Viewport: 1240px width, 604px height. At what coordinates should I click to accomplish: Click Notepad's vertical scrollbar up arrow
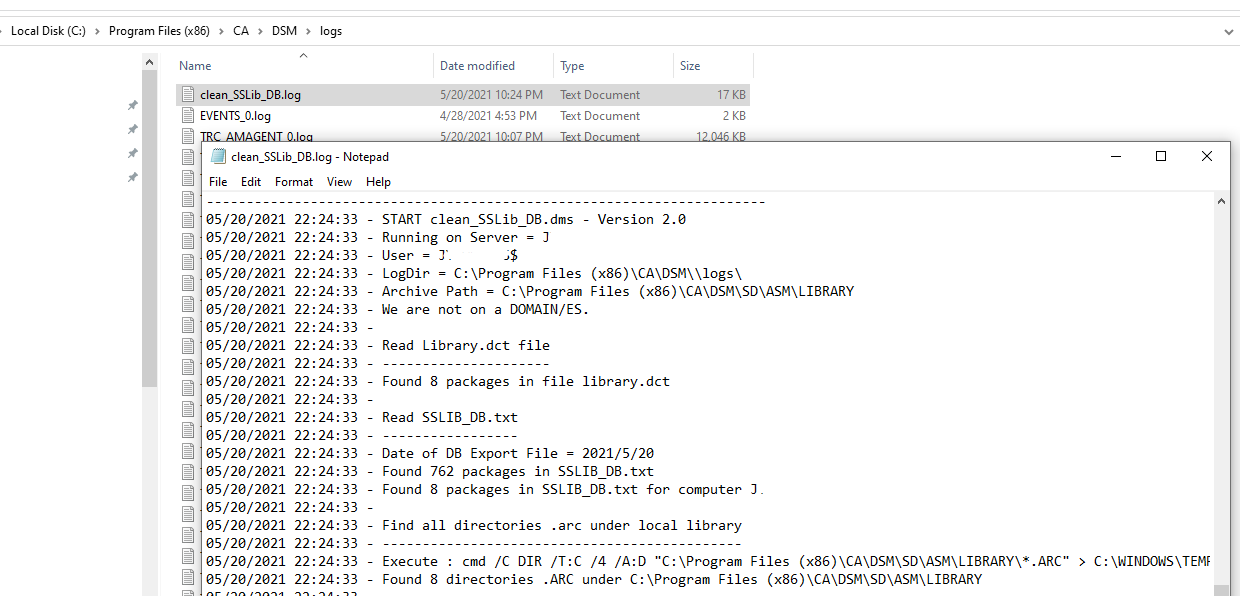pyautogui.click(x=1221, y=201)
